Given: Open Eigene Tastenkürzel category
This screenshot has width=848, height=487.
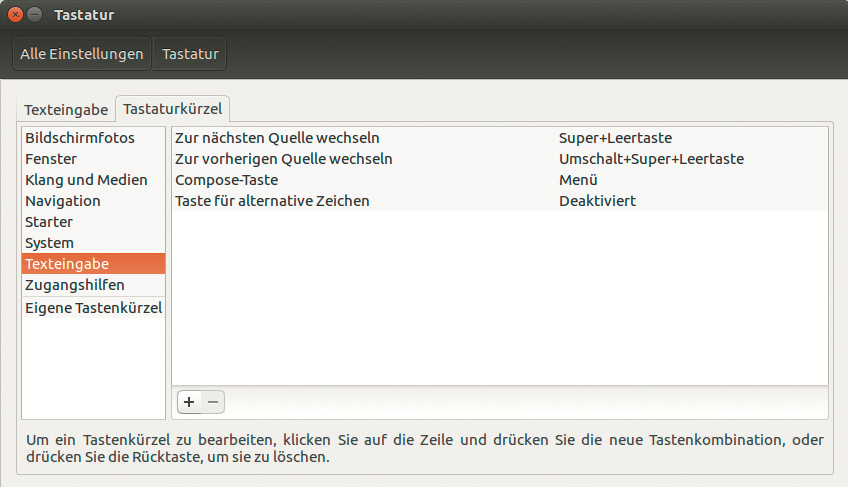Looking at the screenshot, I should point(93,308).
